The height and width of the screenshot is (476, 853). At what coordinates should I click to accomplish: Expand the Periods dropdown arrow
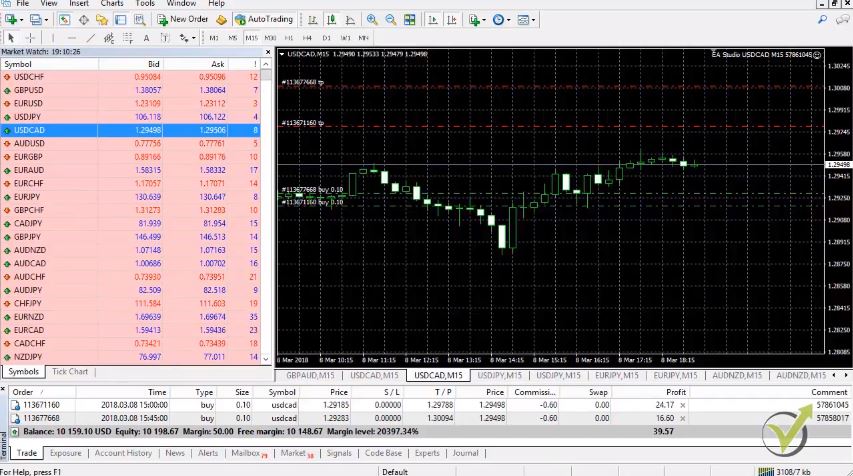click(509, 20)
